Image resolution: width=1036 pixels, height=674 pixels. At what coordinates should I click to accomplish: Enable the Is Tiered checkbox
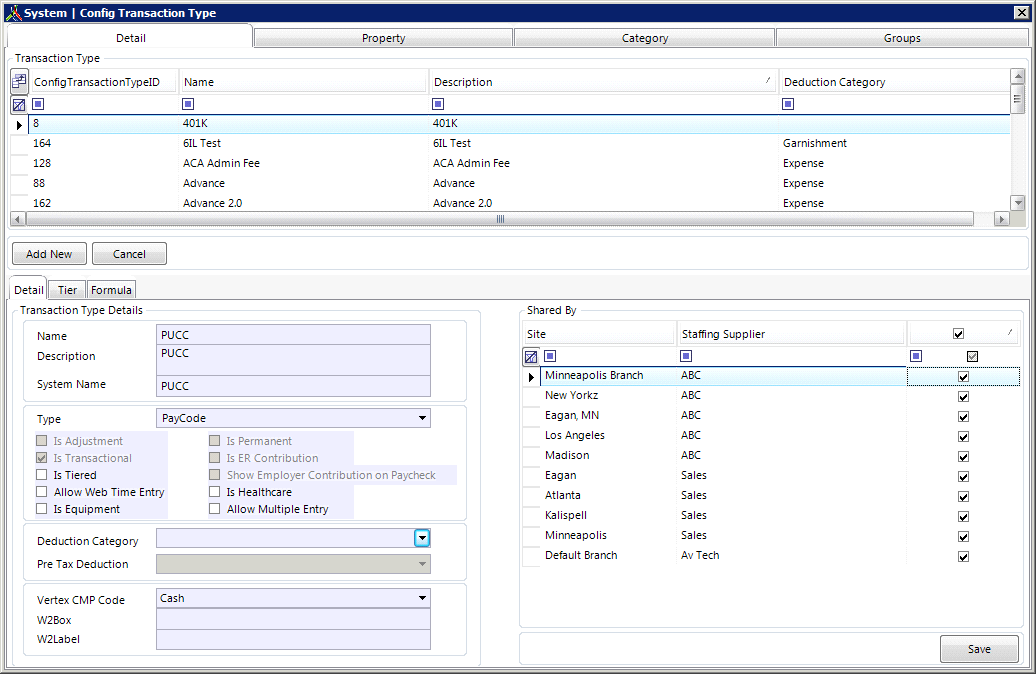[x=42, y=475]
